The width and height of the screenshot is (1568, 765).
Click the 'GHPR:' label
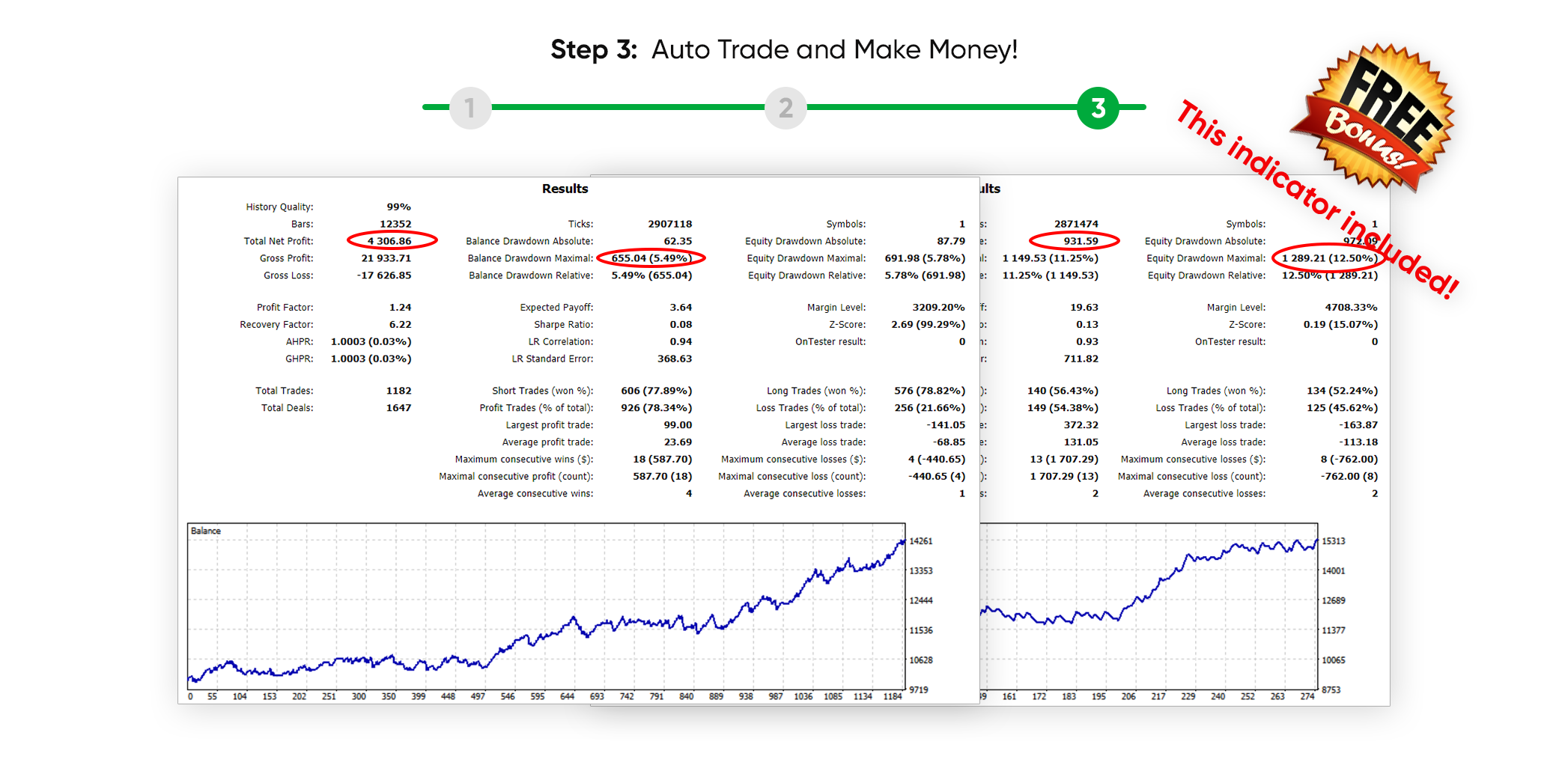300,359
